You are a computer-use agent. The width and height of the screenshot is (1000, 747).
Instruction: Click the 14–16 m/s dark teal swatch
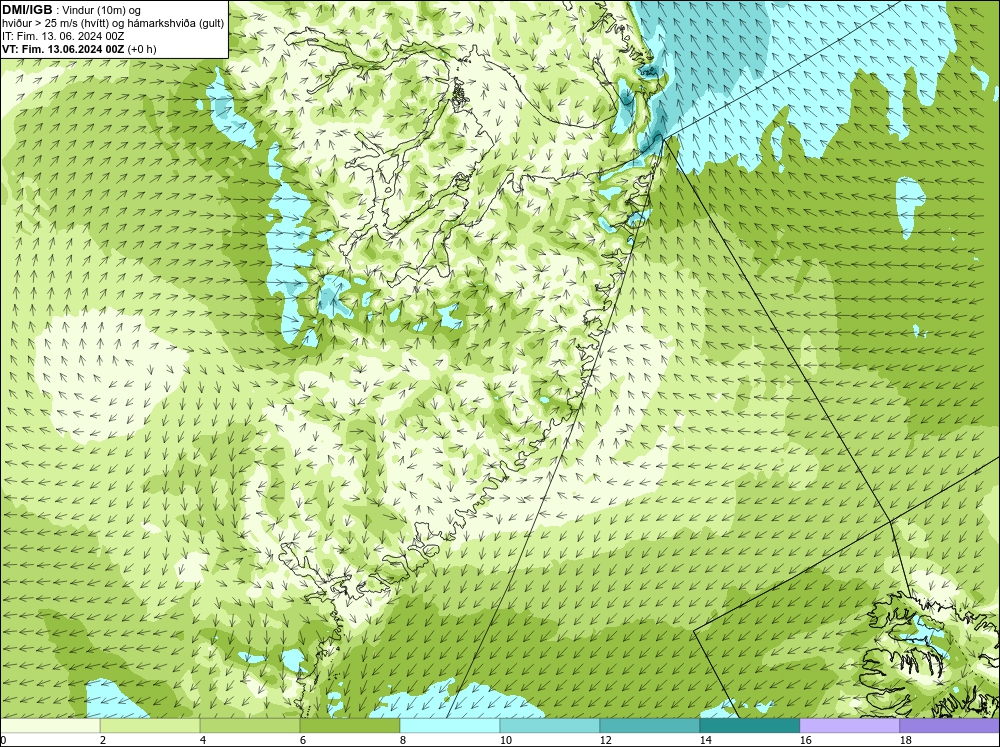[x=749, y=726]
